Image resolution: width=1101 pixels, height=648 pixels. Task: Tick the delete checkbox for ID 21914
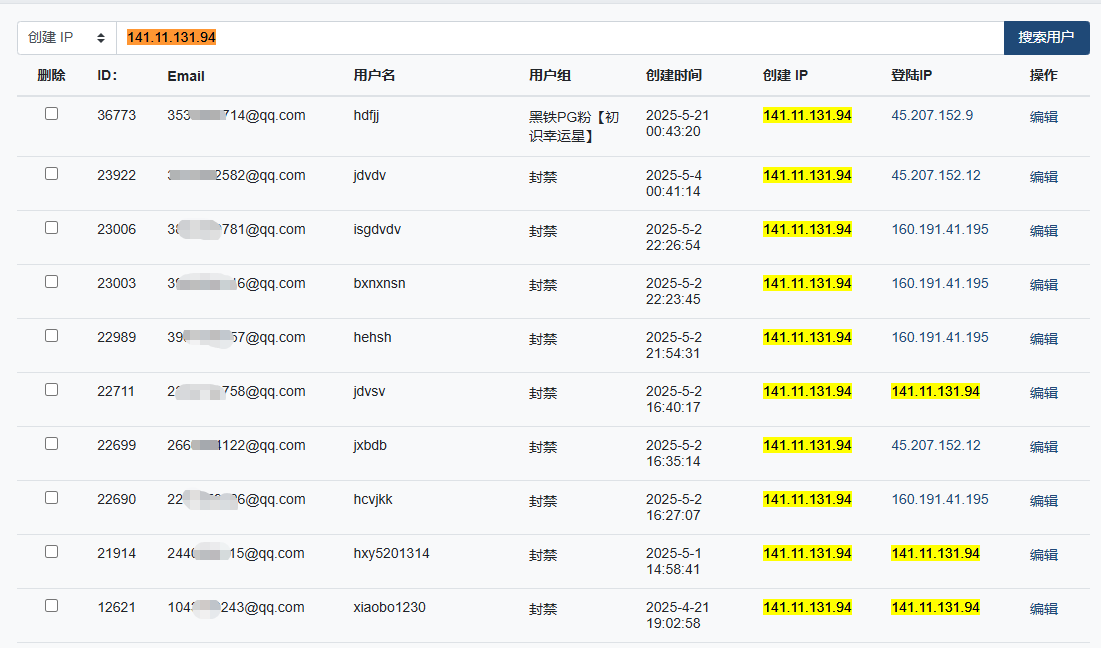coord(51,552)
